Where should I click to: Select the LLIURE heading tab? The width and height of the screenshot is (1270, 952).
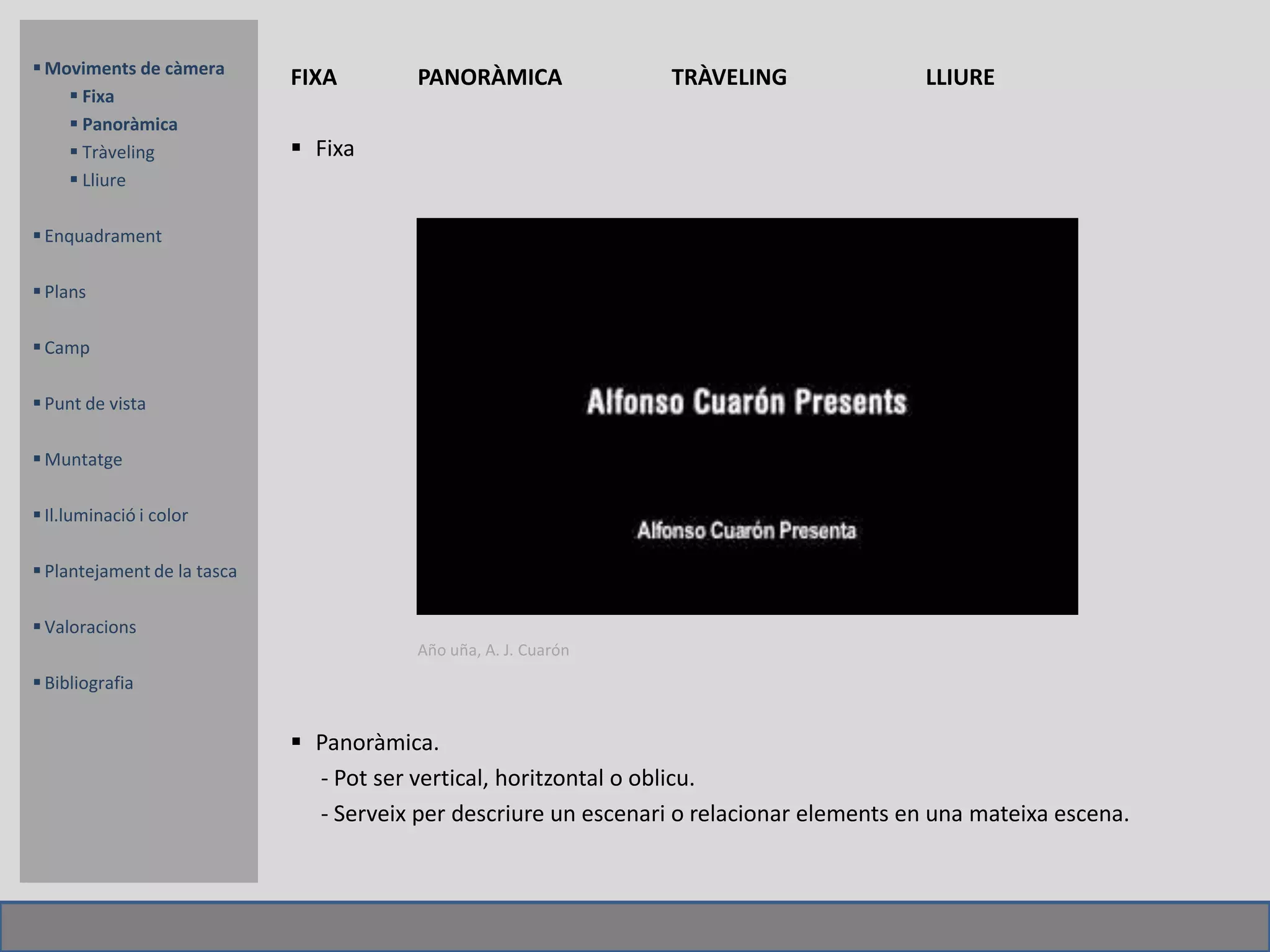coord(959,77)
